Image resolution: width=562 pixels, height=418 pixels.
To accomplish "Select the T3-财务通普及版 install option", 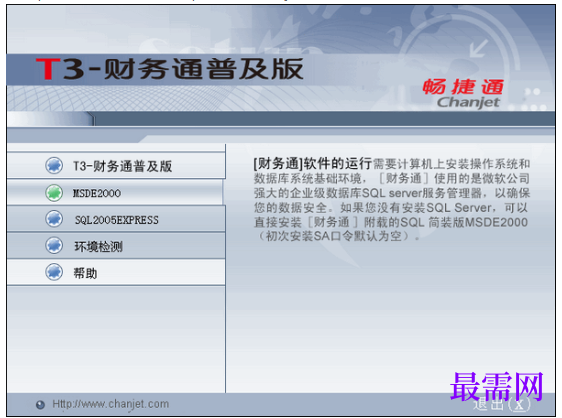I will [116, 166].
